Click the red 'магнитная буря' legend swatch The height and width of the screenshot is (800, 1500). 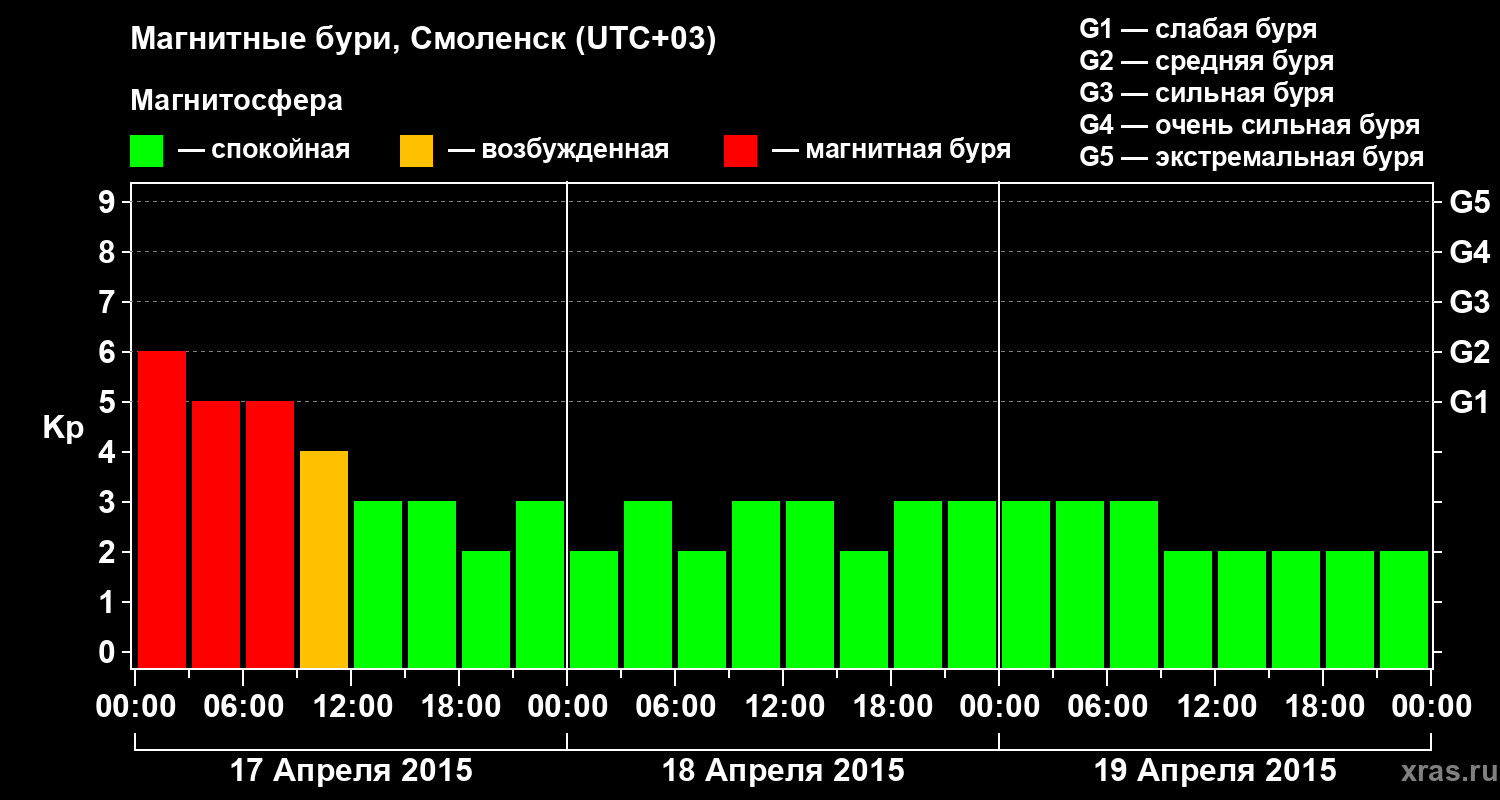[740, 151]
